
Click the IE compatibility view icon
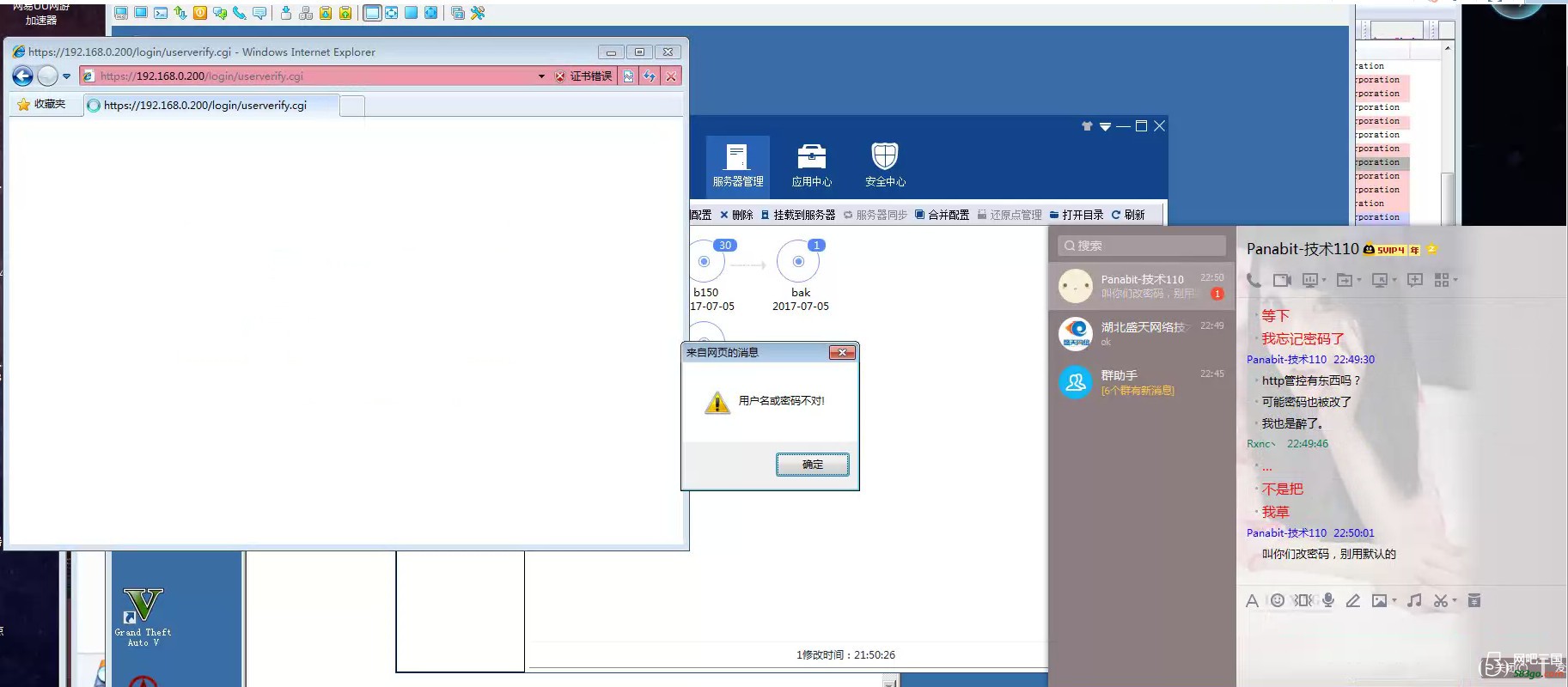click(x=629, y=76)
